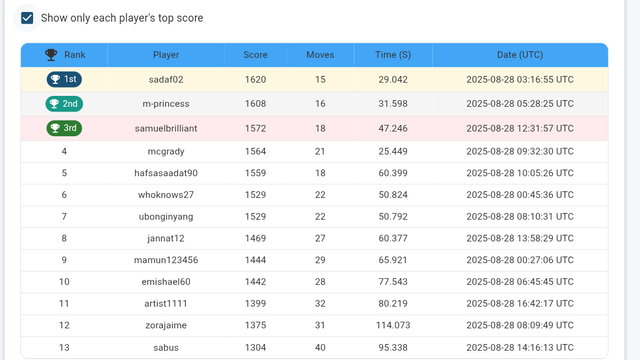Click the time value 50.792
Image resolution: width=640 pixels, height=360 pixels.
pyautogui.click(x=393, y=217)
